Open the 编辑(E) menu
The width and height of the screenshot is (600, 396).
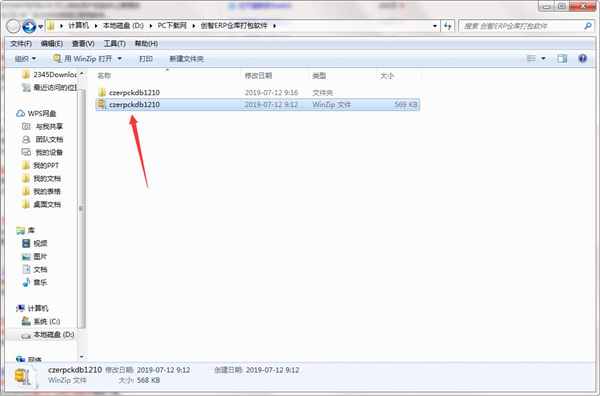click(52, 44)
